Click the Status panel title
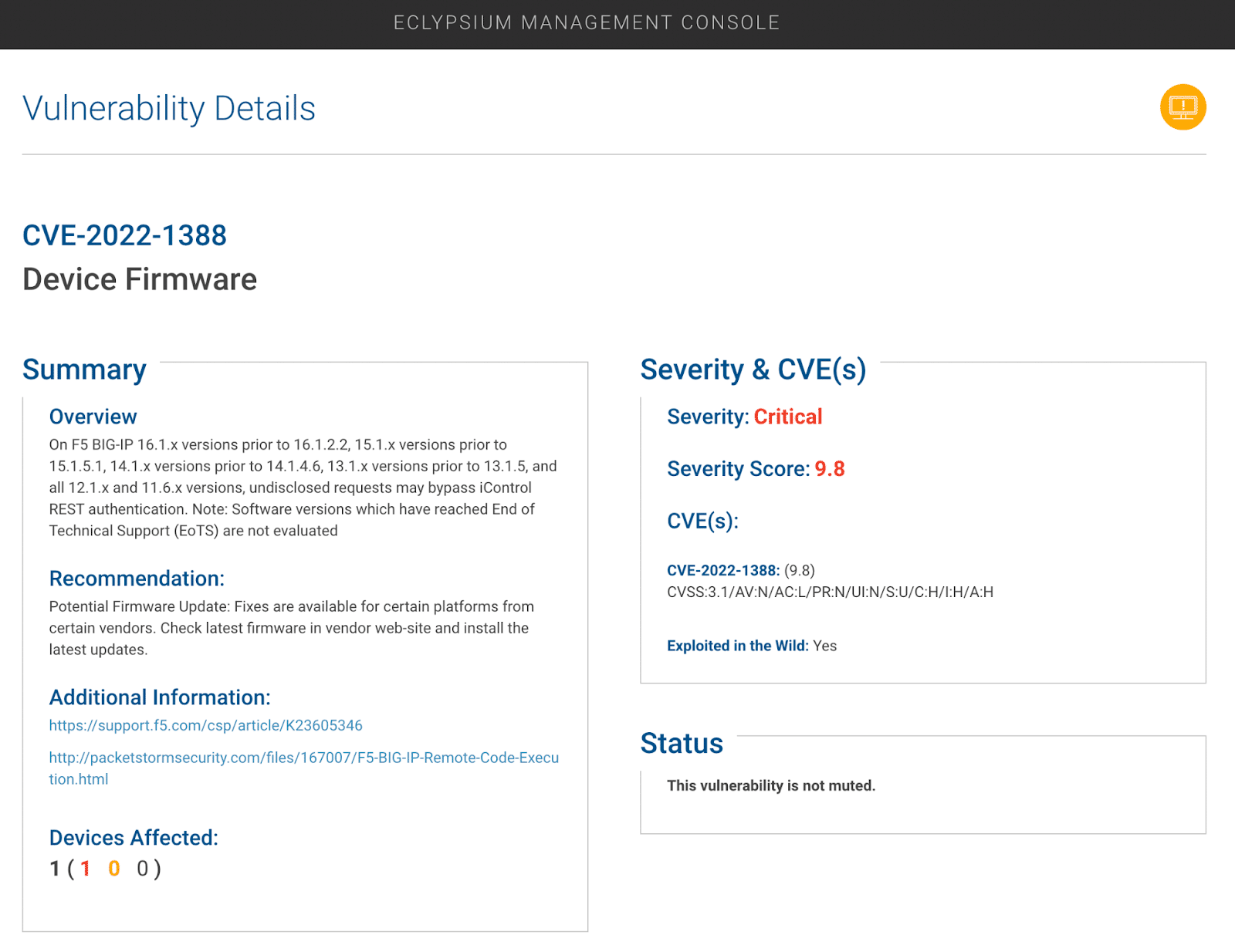 click(x=682, y=743)
